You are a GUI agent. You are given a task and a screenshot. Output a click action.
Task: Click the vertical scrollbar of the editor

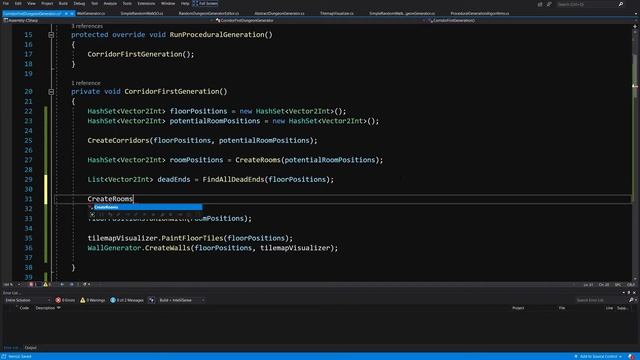[x=635, y=153]
